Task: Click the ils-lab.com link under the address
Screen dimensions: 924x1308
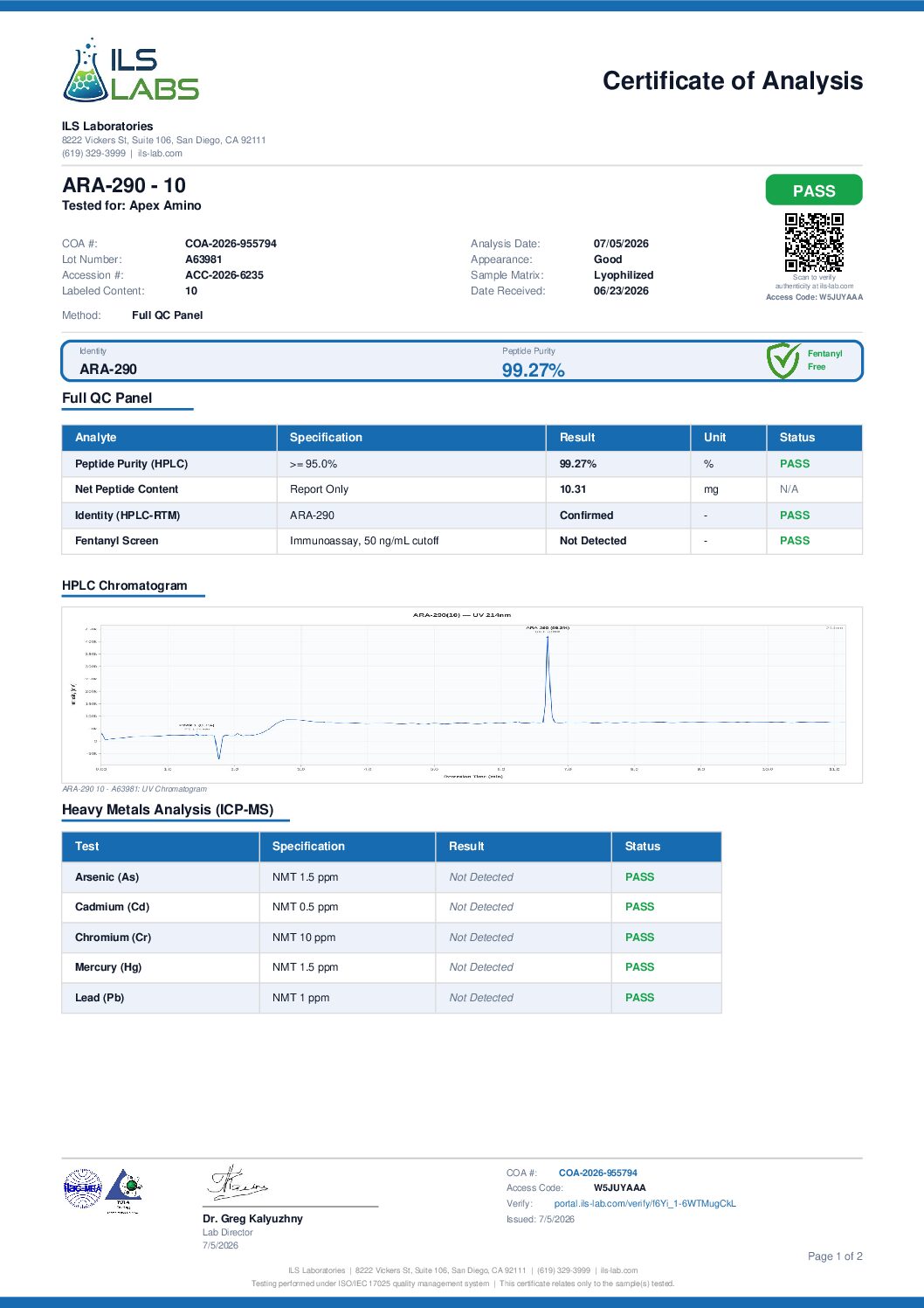Action: (160, 153)
